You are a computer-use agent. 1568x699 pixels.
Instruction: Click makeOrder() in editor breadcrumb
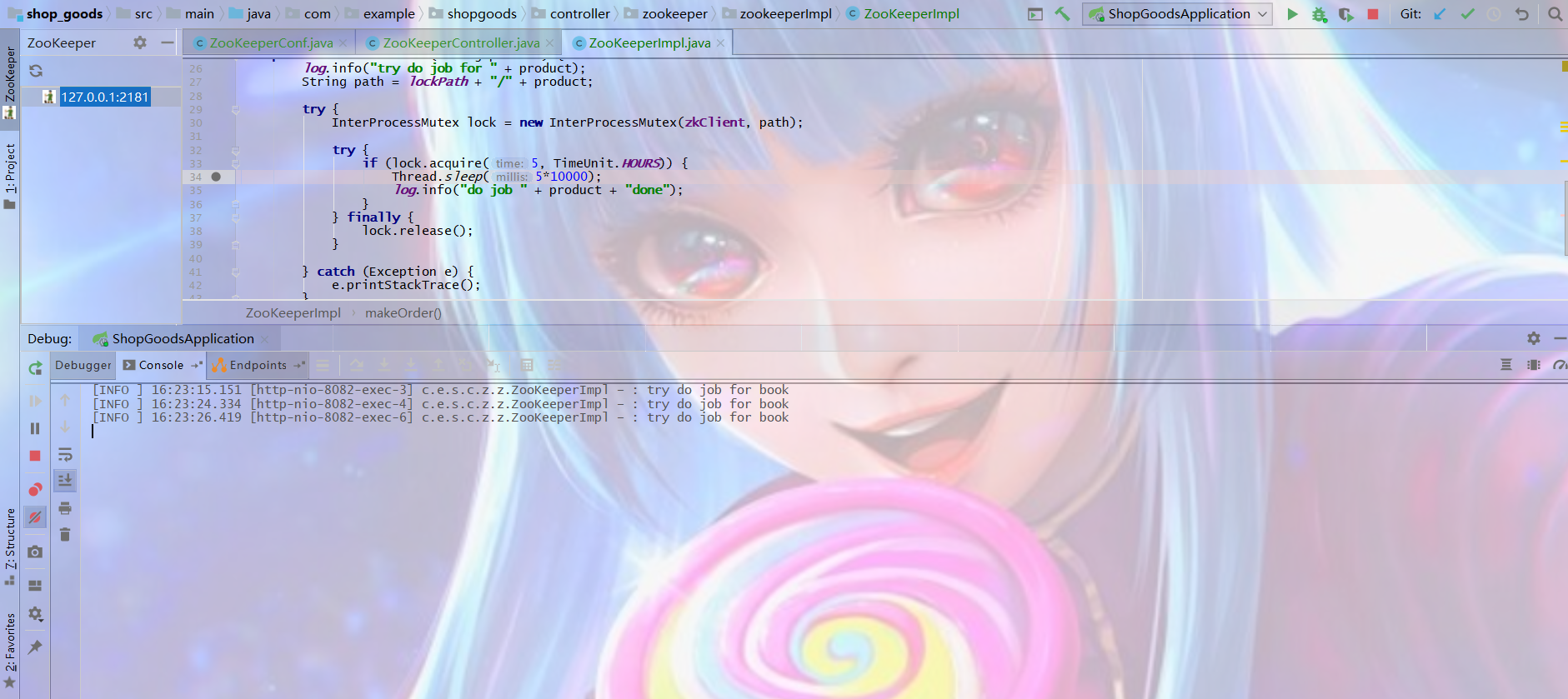click(403, 313)
